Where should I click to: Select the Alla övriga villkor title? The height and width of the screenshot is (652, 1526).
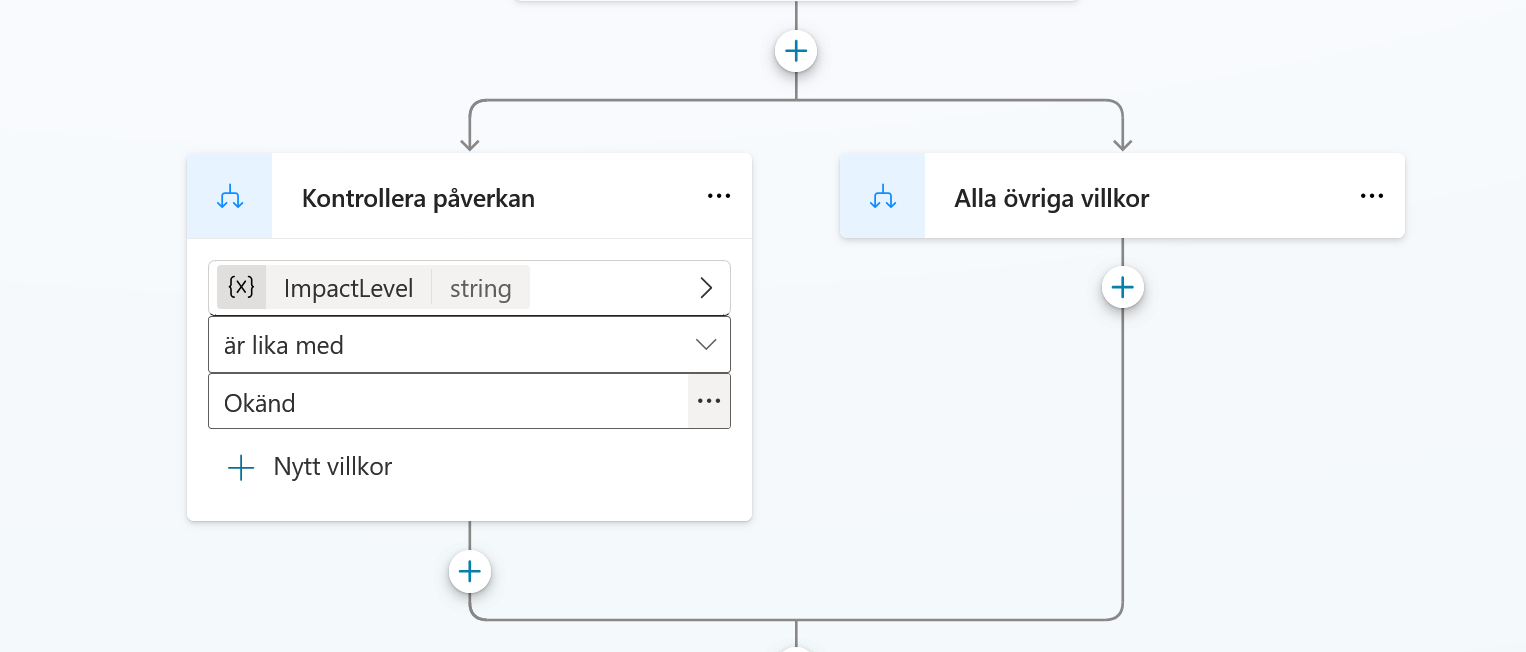pos(1051,198)
